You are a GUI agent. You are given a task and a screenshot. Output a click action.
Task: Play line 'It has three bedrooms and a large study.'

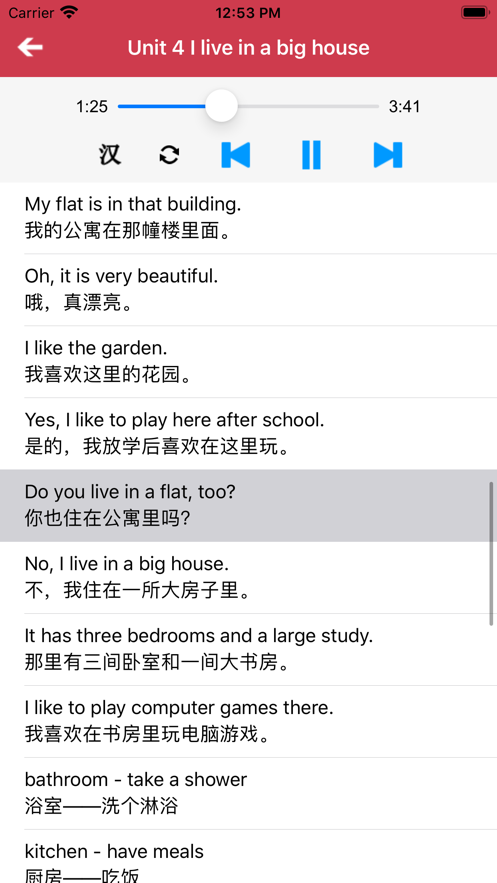(x=248, y=650)
